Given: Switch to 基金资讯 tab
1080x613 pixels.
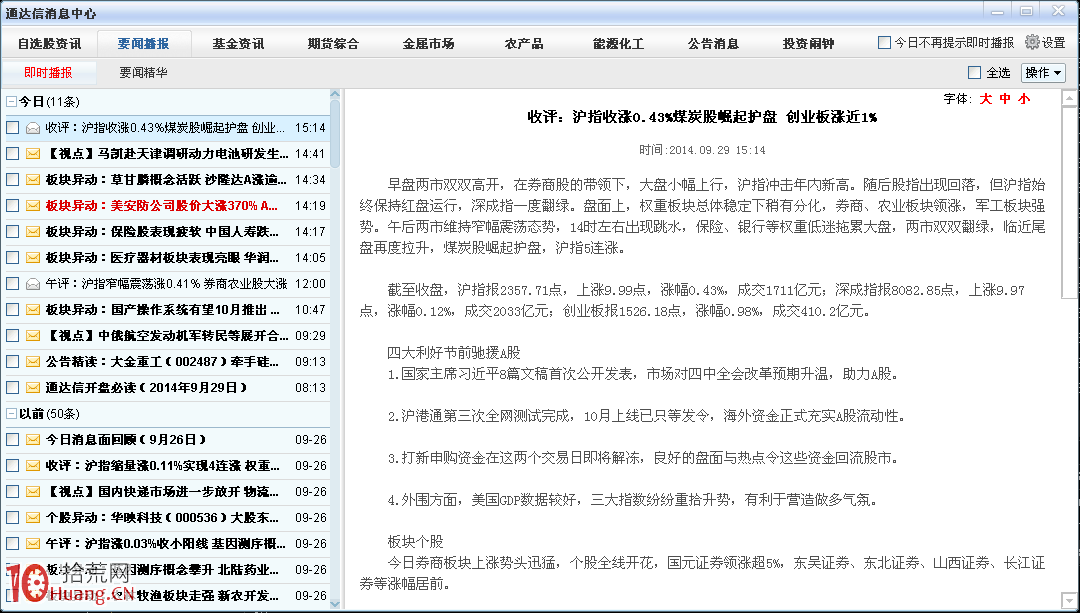Looking at the screenshot, I should click(x=238, y=43).
